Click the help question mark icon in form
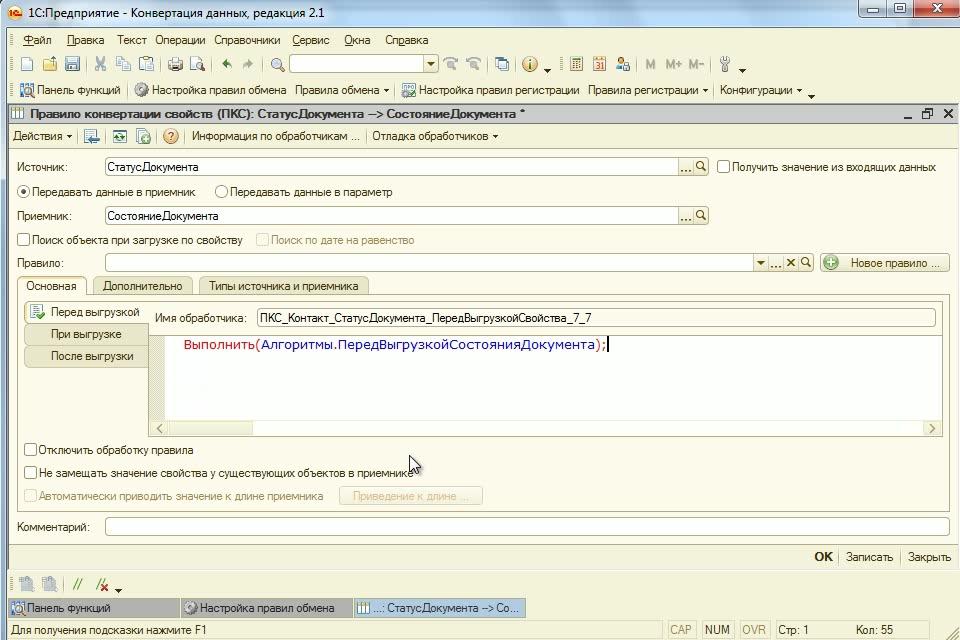 coord(171,136)
